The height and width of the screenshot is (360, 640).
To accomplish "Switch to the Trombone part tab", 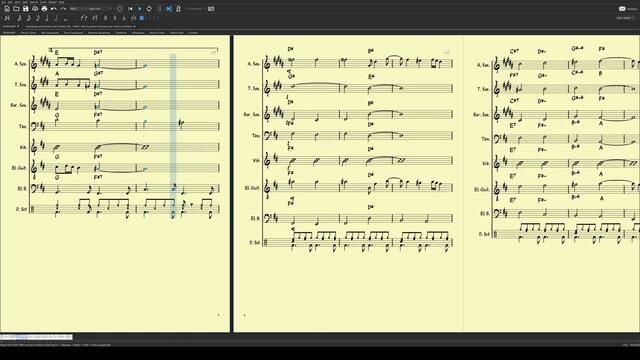I will (121, 33).
